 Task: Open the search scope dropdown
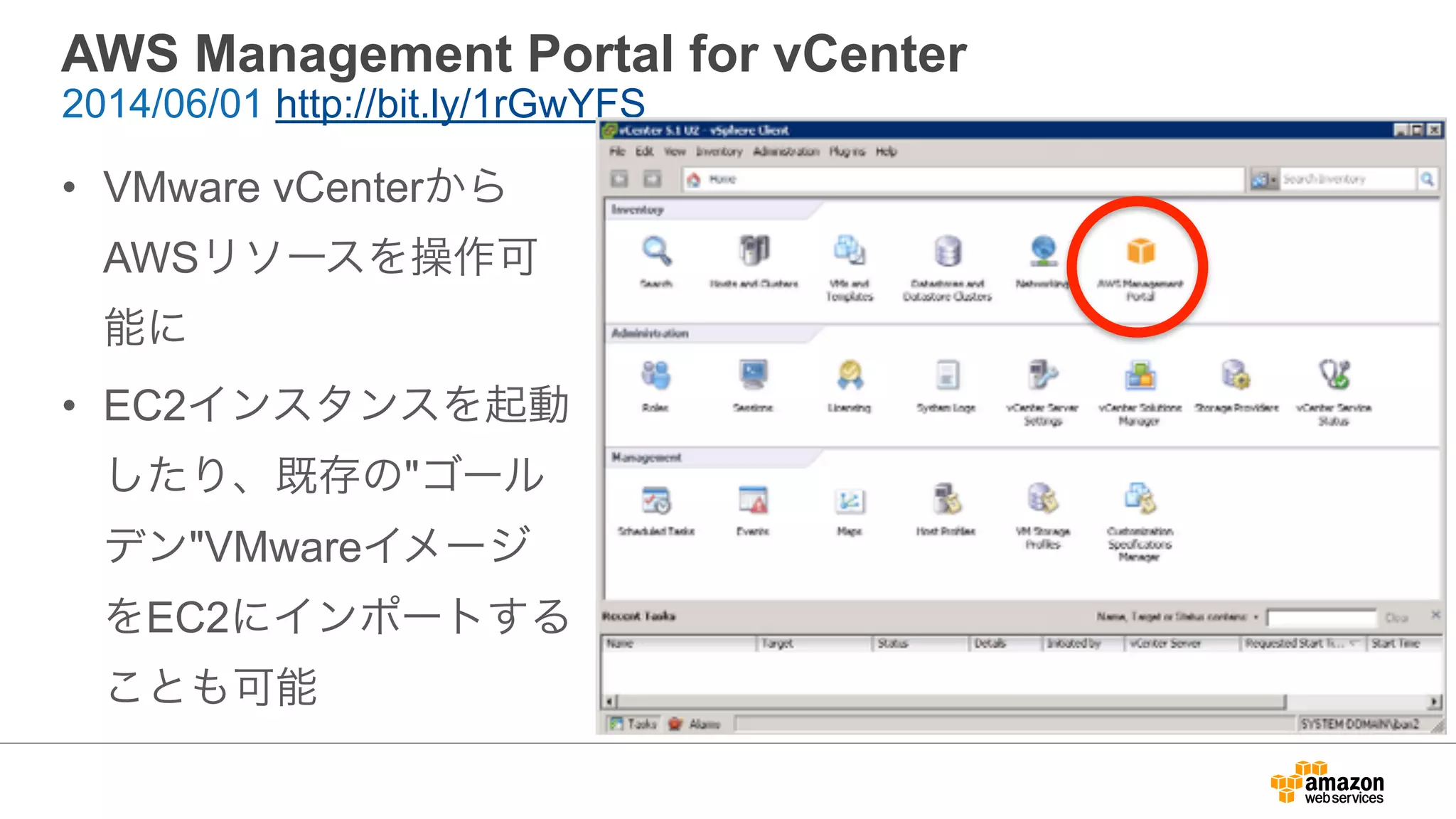(1264, 179)
